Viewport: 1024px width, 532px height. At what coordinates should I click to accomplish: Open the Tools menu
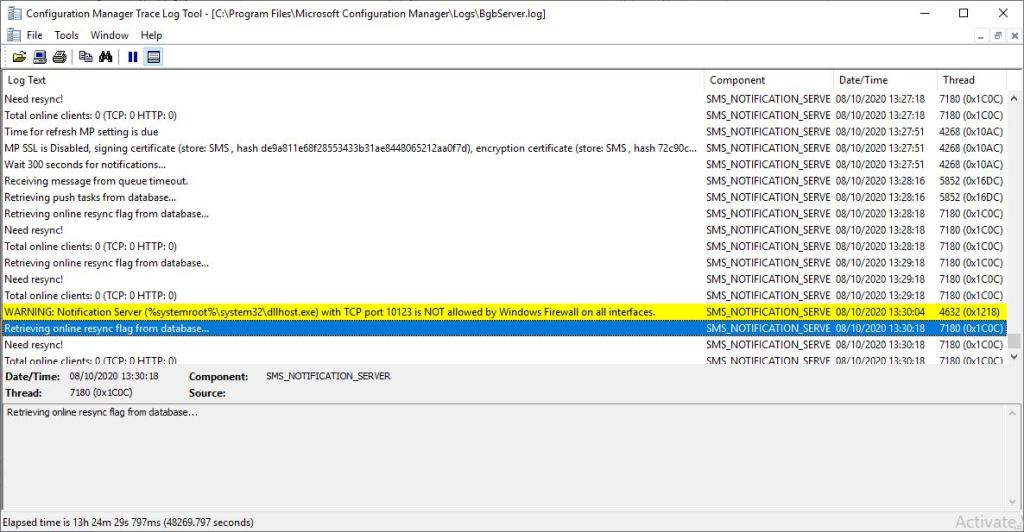66,35
